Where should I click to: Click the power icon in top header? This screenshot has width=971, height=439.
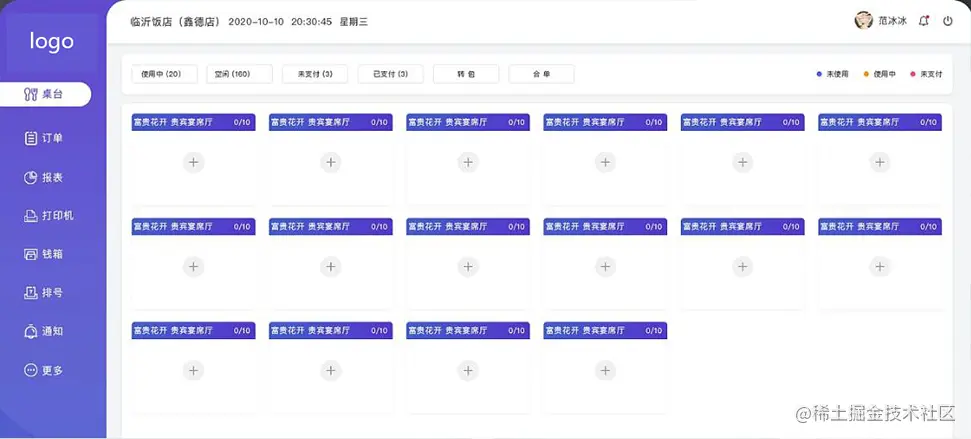tap(948, 20)
